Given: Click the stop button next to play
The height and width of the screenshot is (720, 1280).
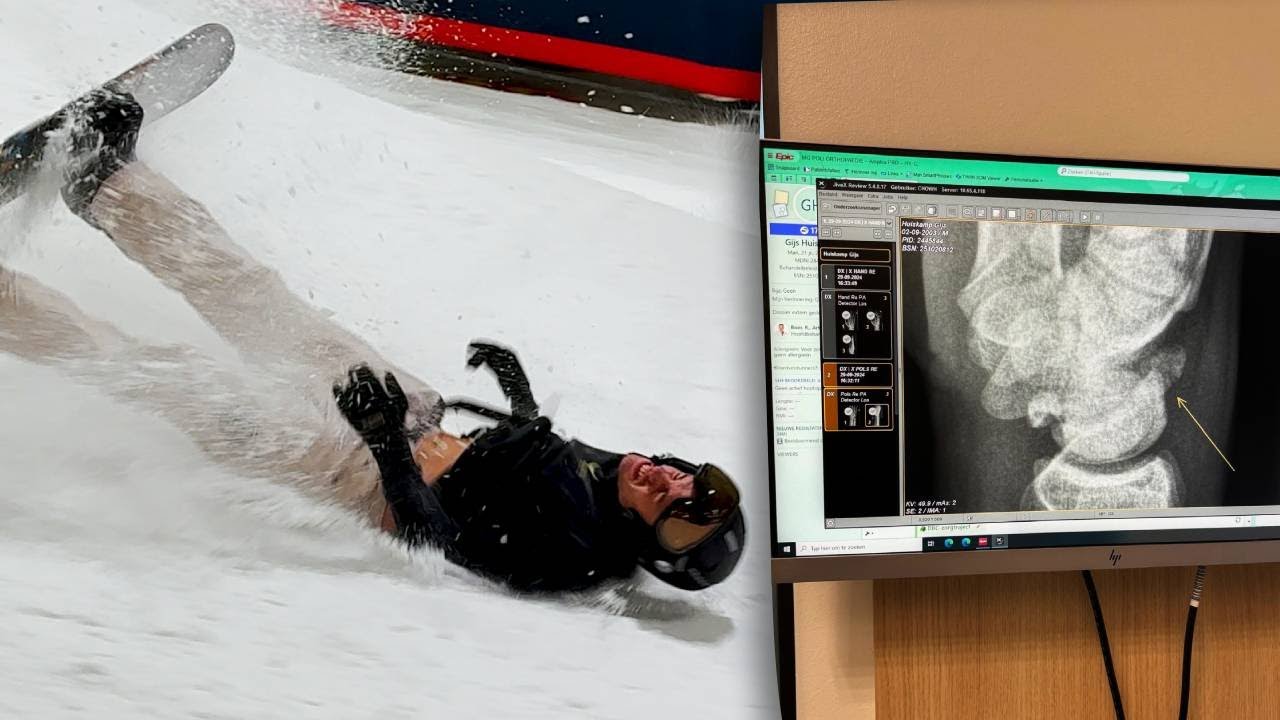Looking at the screenshot, I should coord(1097,217).
